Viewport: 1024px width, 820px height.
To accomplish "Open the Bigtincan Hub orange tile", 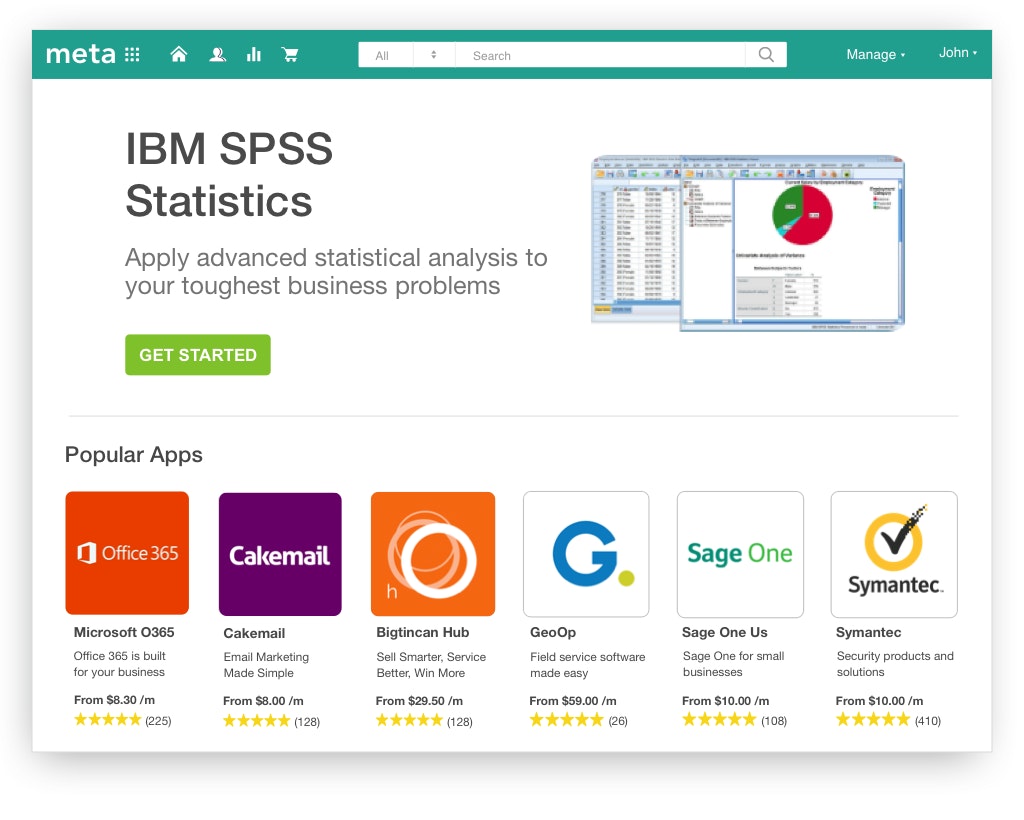I will 433,554.
